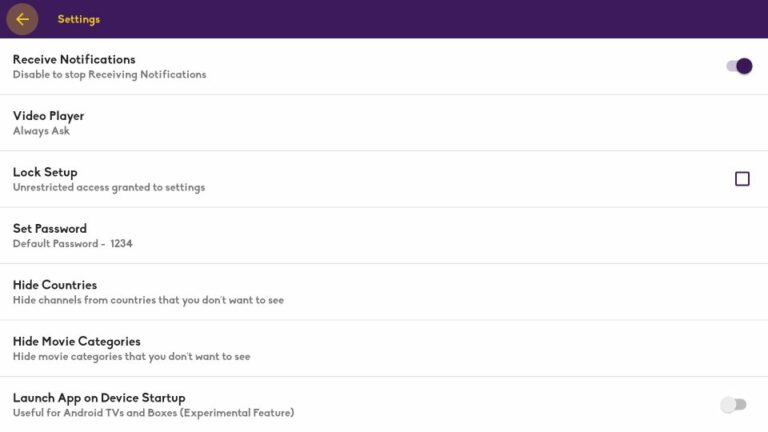Click 'Hide movie categories that you don't want' description
This screenshot has width=768, height=432.
(x=131, y=356)
